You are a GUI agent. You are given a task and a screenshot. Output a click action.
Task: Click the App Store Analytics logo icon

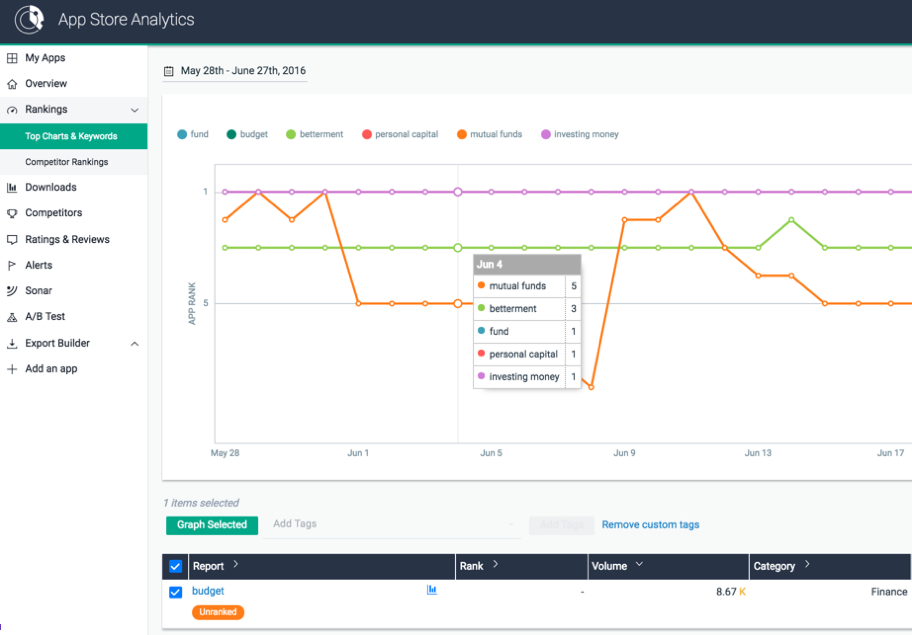(x=29, y=20)
